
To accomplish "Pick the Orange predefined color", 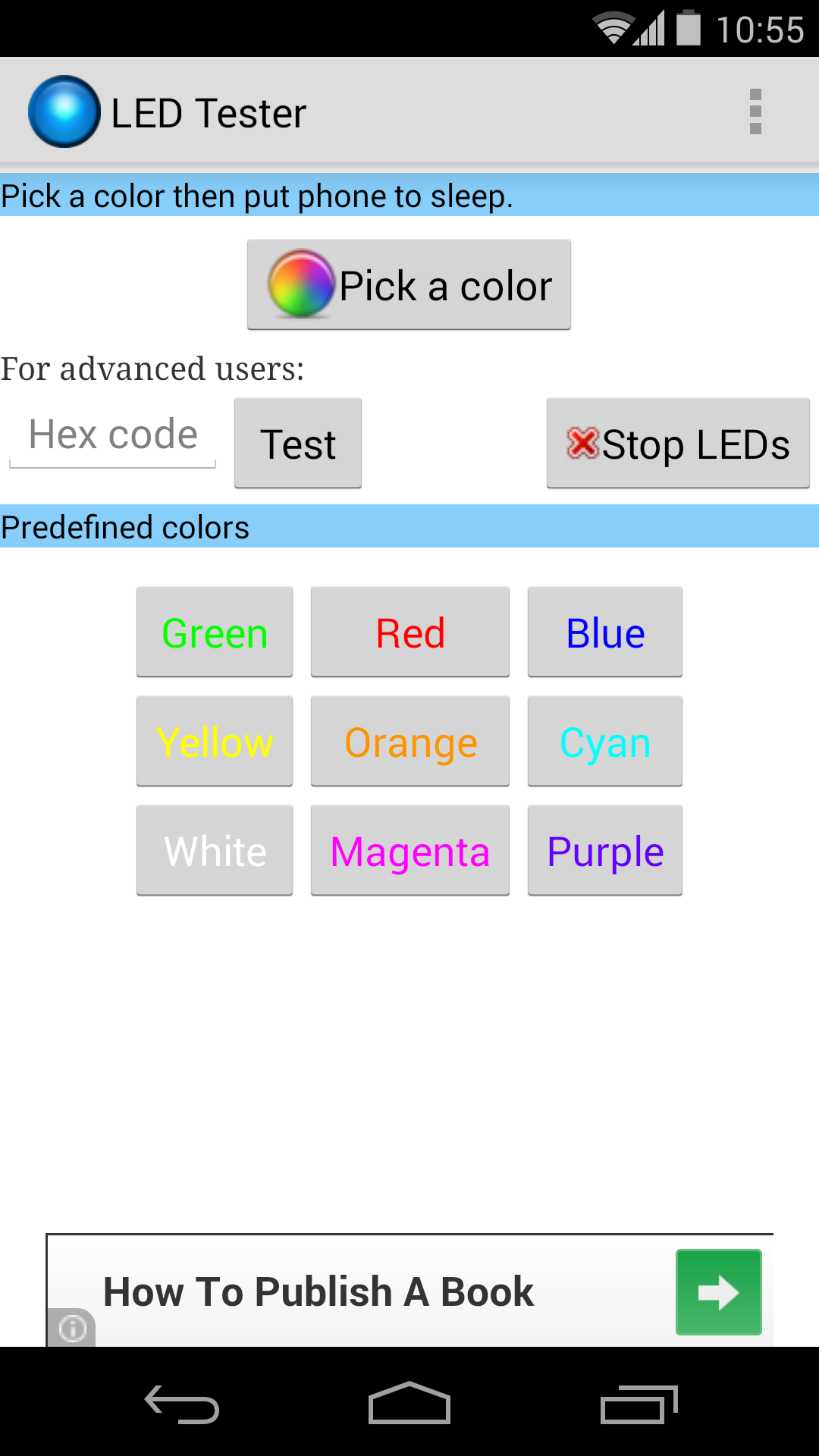I will [x=410, y=742].
